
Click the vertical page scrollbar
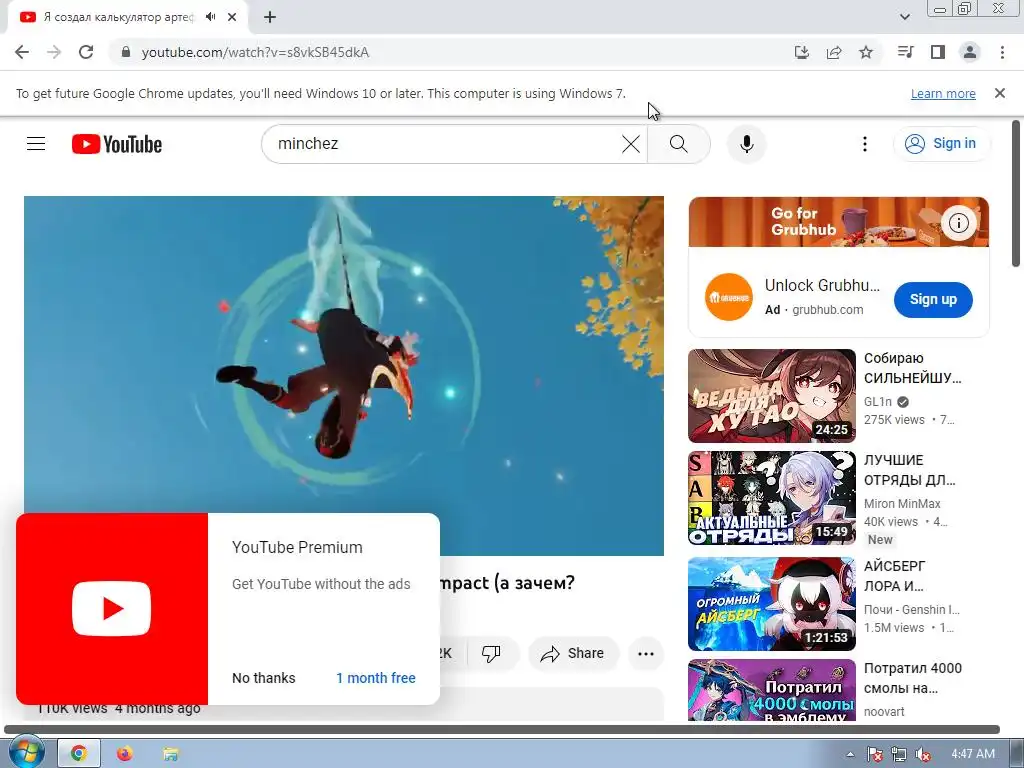point(1016,193)
